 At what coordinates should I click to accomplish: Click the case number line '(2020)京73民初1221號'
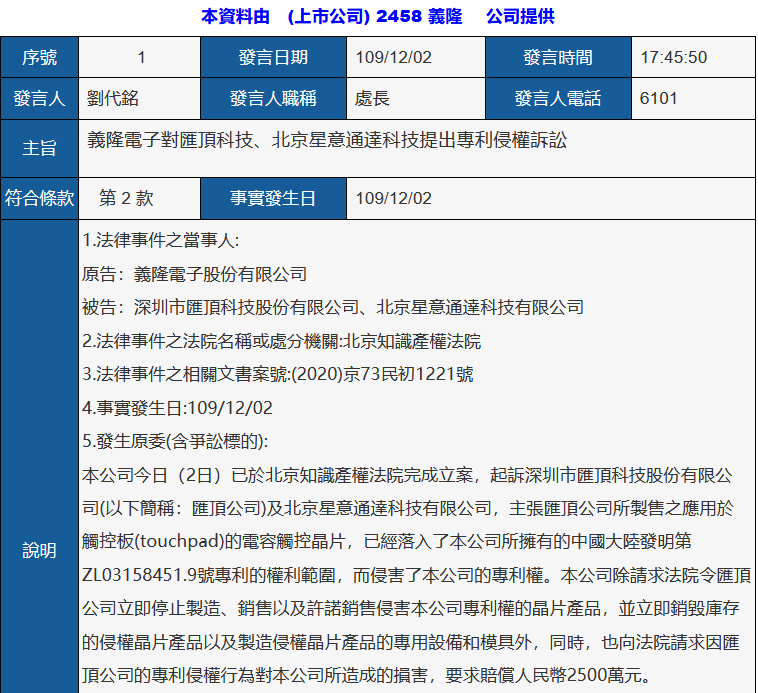(x=383, y=375)
